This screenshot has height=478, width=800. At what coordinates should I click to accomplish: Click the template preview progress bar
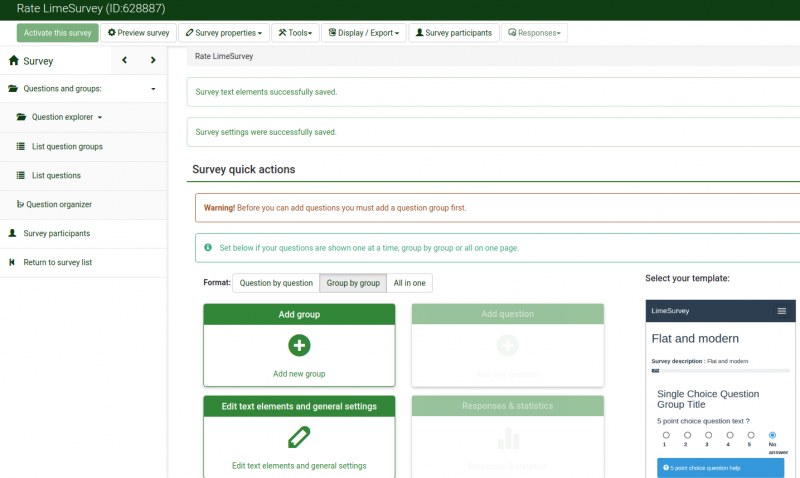720,371
